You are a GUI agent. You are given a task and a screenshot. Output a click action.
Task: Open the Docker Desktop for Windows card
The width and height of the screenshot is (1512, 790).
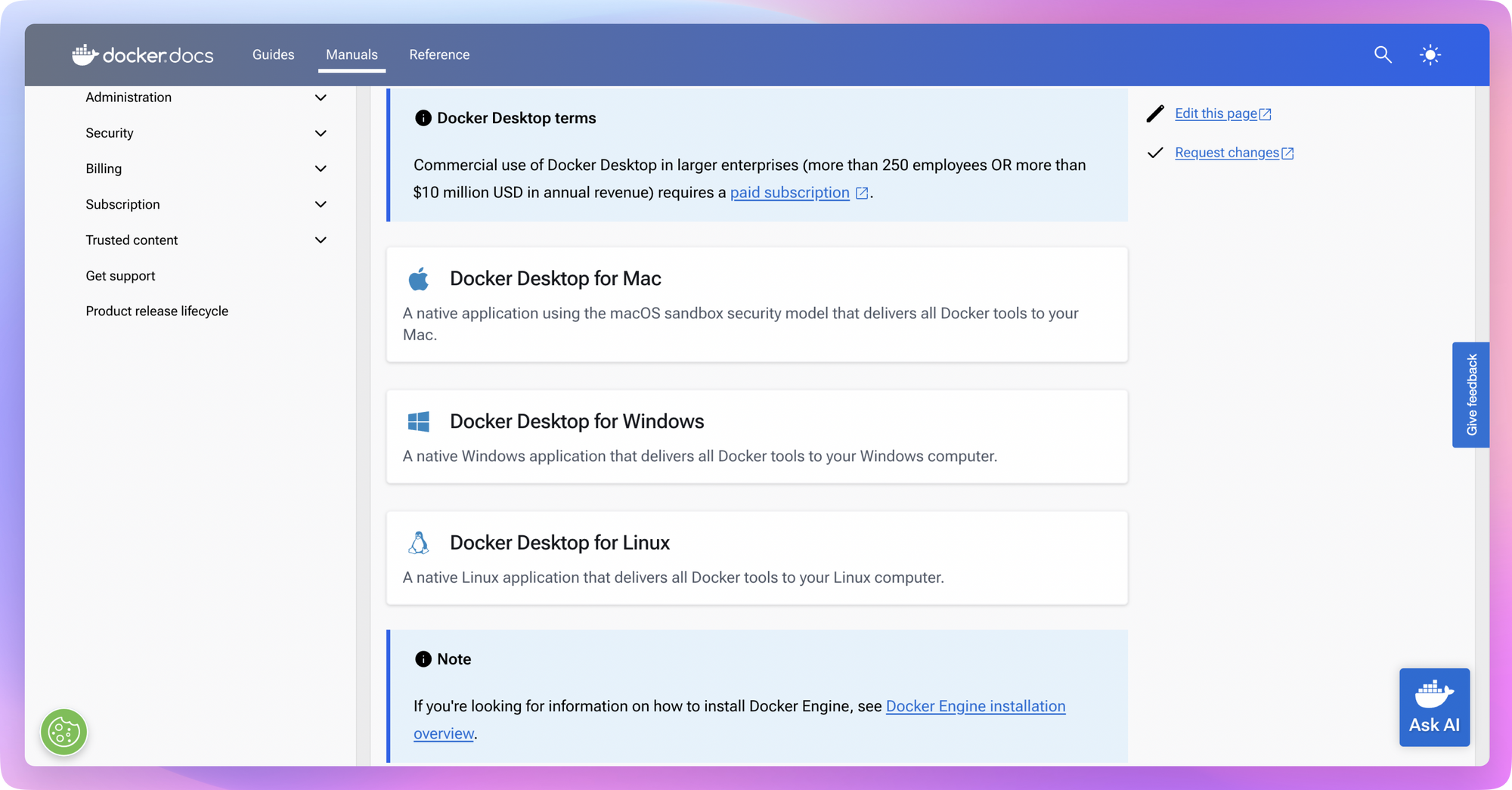[x=757, y=437]
